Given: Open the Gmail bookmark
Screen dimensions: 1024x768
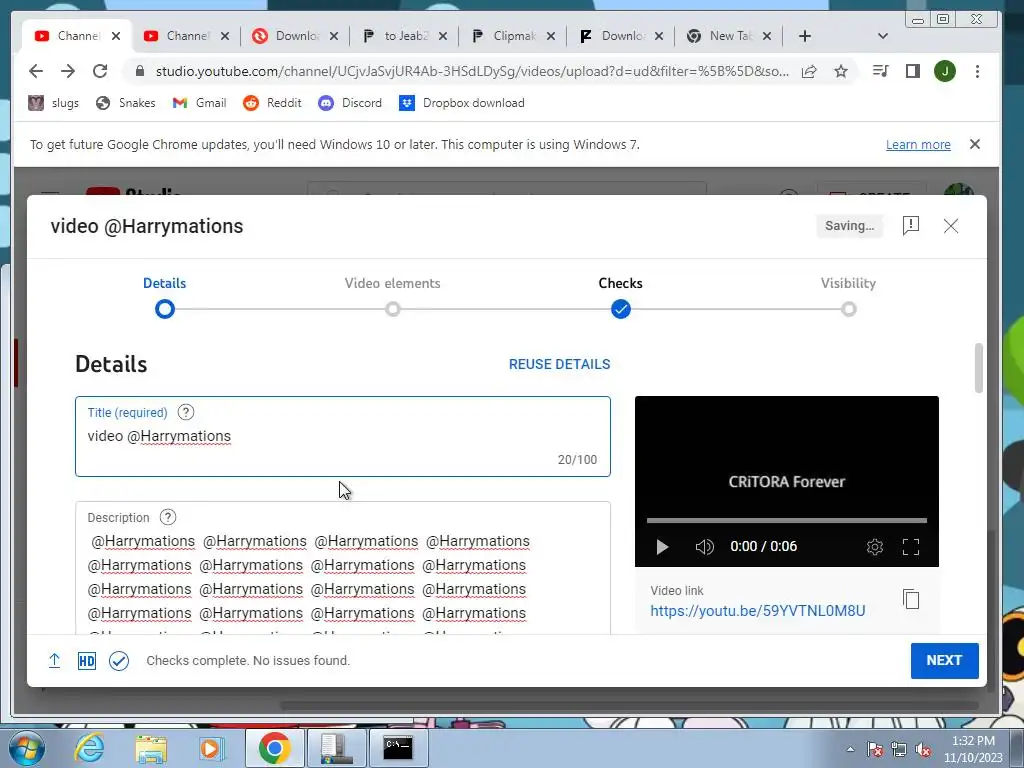Looking at the screenshot, I should [x=199, y=103].
